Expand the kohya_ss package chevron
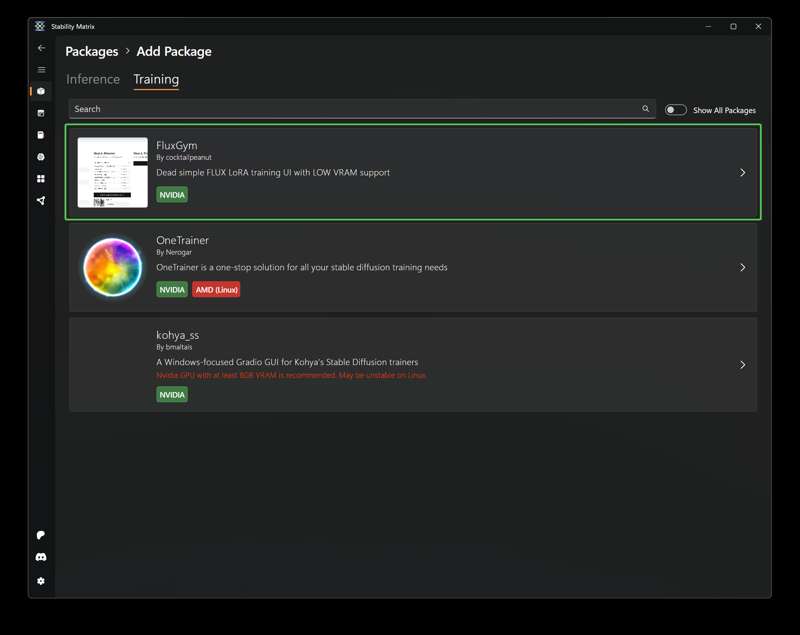Image resolution: width=800 pixels, height=635 pixels. pyautogui.click(x=742, y=365)
